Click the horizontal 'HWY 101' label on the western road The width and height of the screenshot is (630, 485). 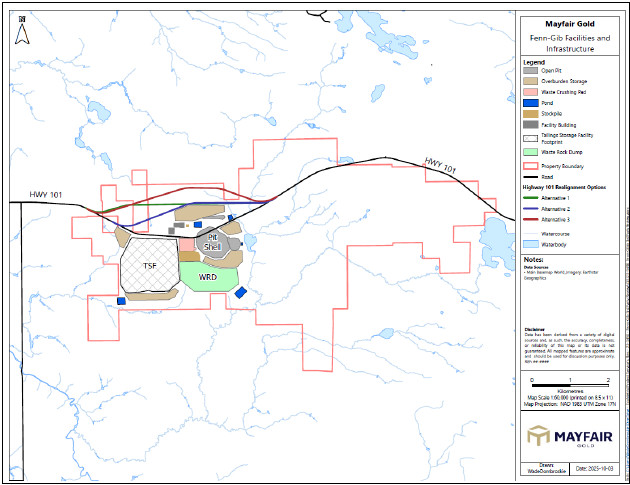45,195
